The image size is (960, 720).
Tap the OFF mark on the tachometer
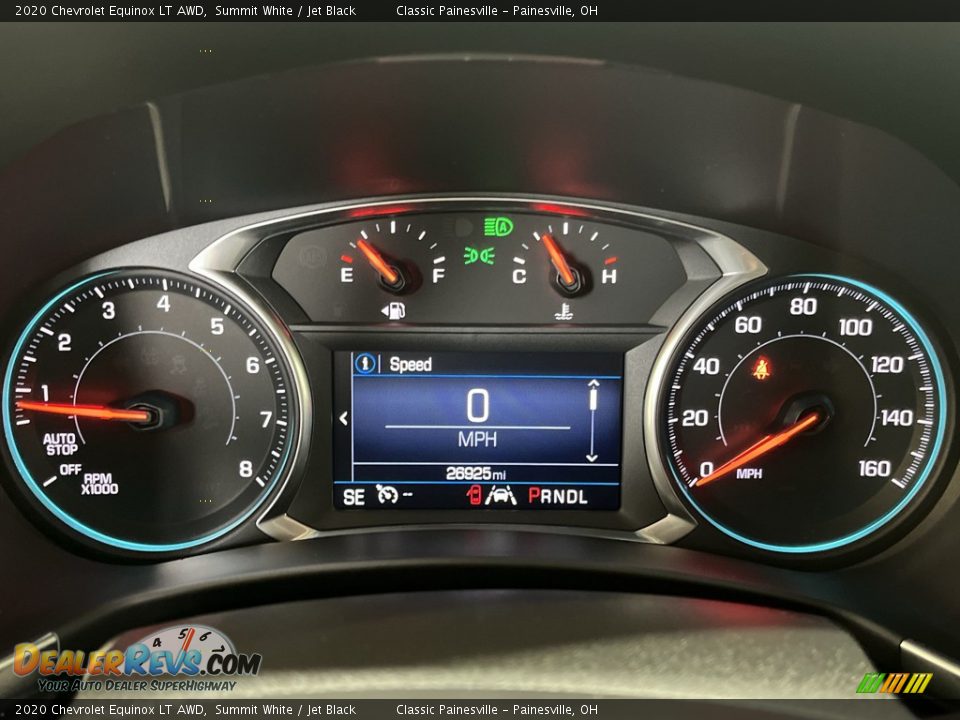click(70, 469)
